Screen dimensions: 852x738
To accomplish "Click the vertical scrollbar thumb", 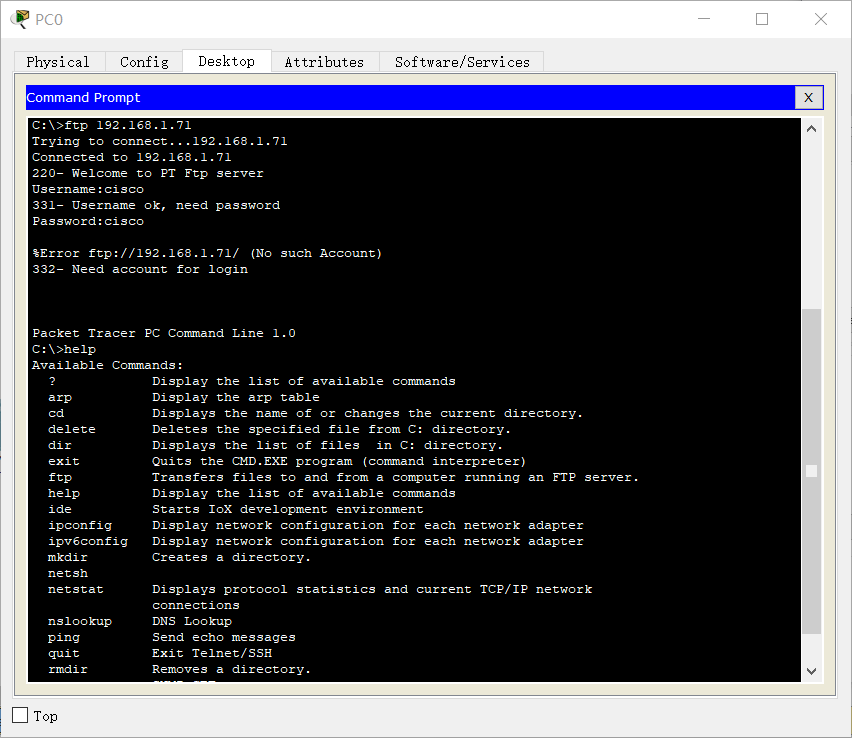I will (x=811, y=471).
